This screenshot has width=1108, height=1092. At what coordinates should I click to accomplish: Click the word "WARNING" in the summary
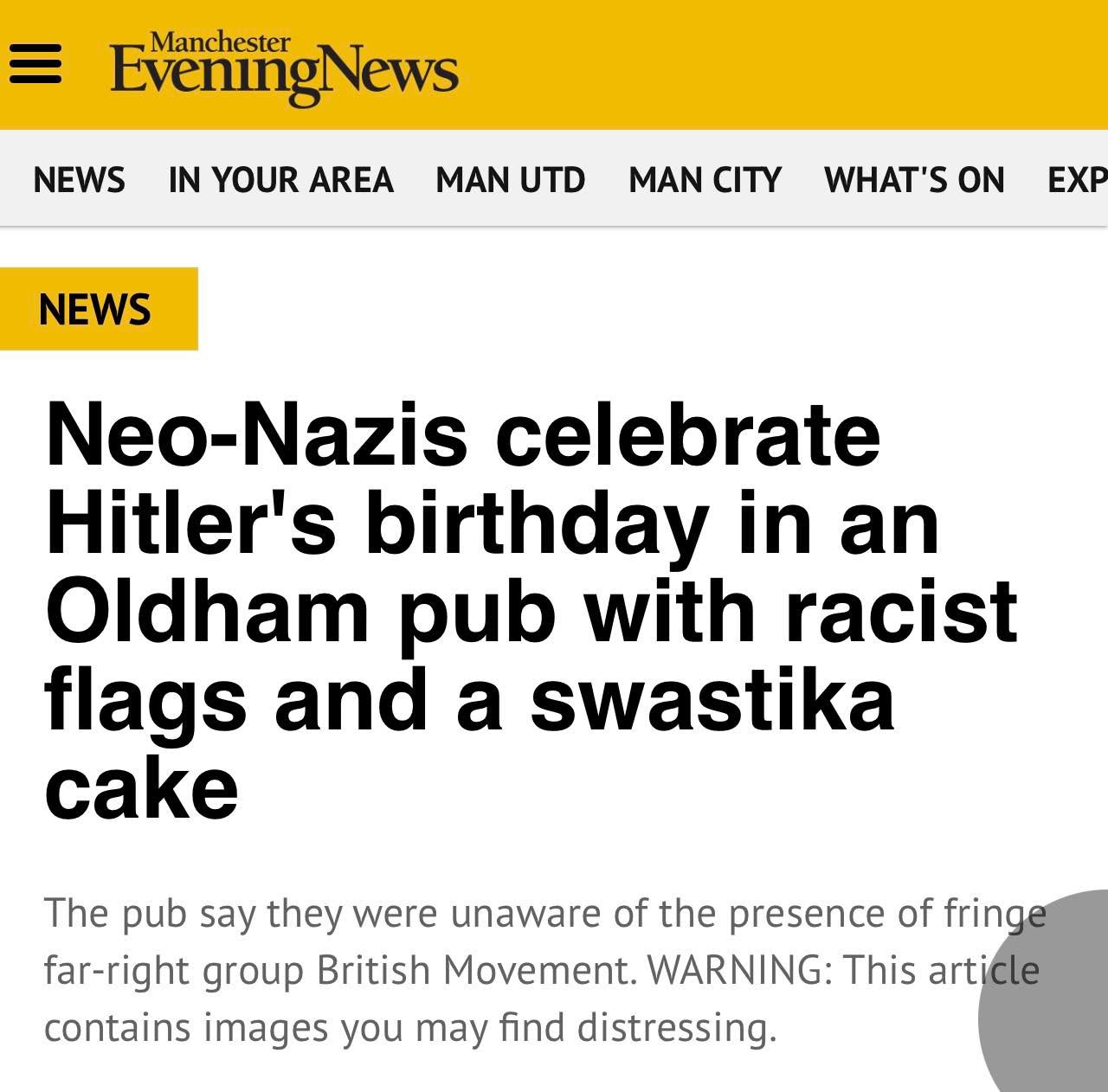(738, 970)
